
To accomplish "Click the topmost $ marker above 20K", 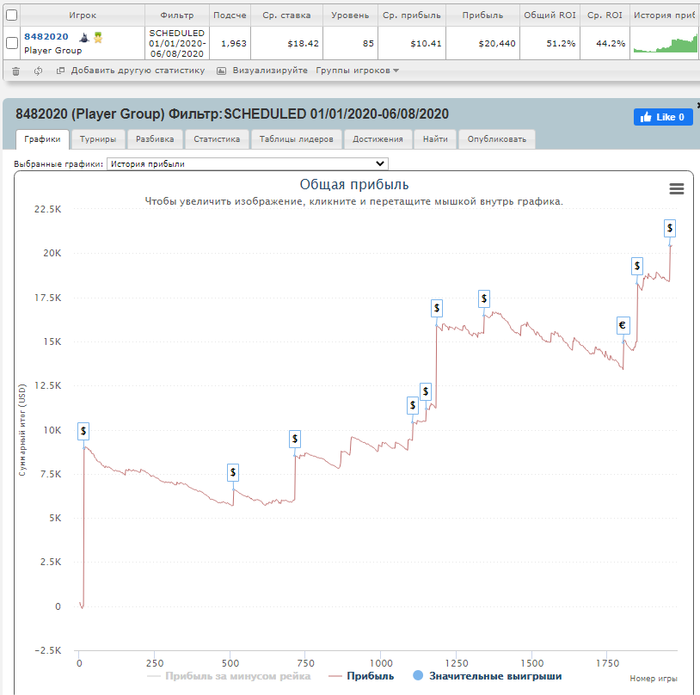I will [670, 228].
